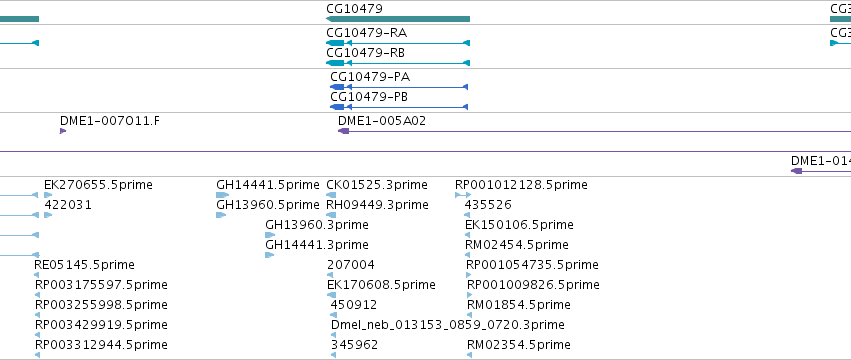Viewport: 851px width, 360px height.
Task: Click the EK270655.5prime label
Action: (98, 185)
